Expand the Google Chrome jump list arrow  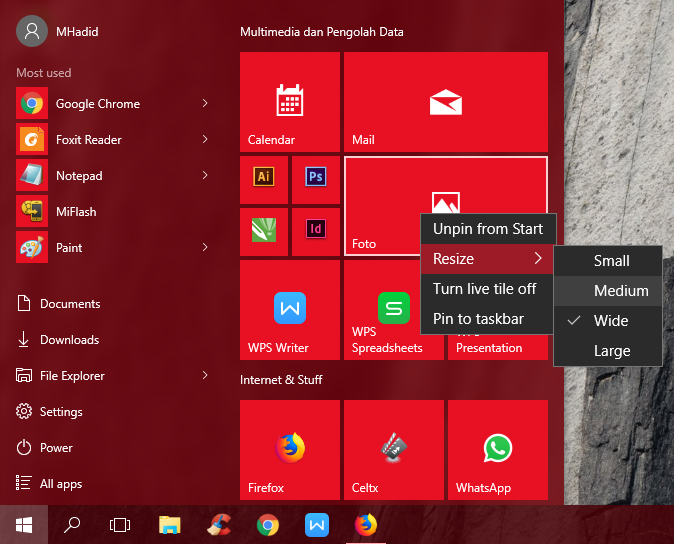(205, 103)
